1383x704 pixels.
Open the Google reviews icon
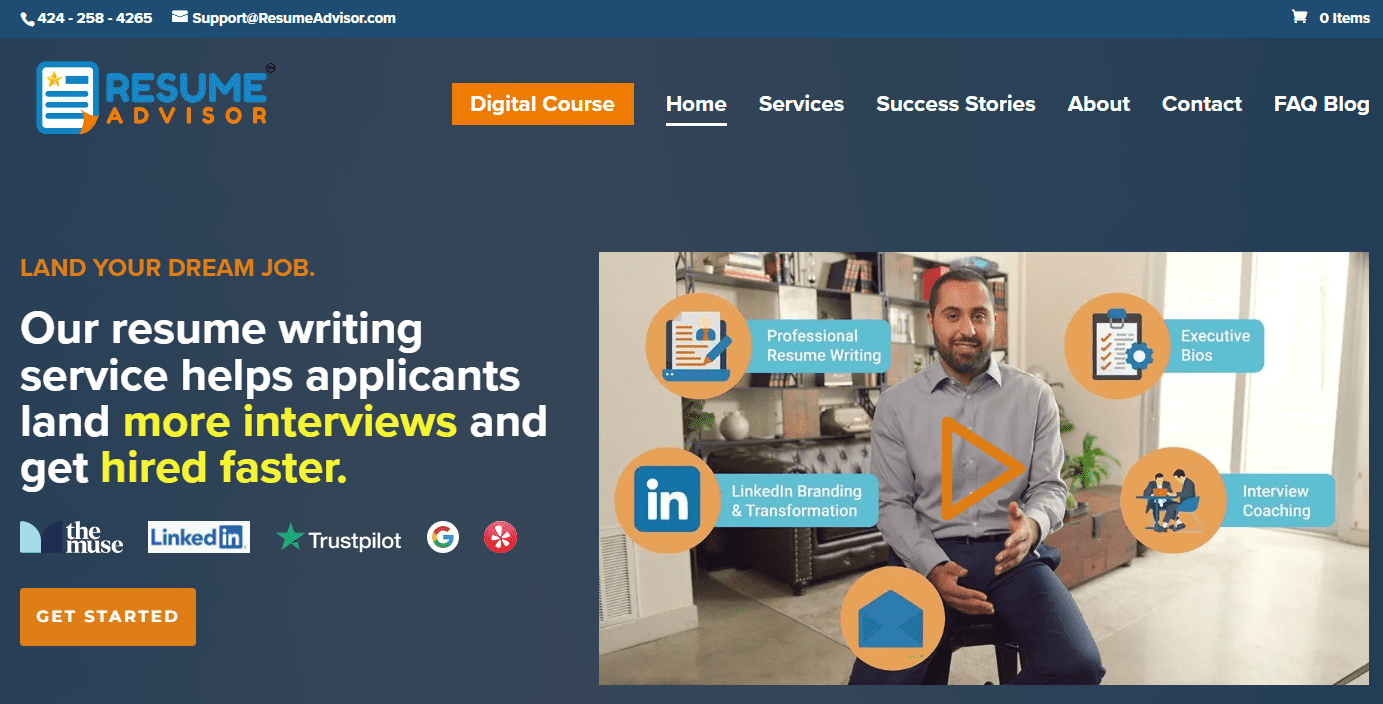(443, 538)
